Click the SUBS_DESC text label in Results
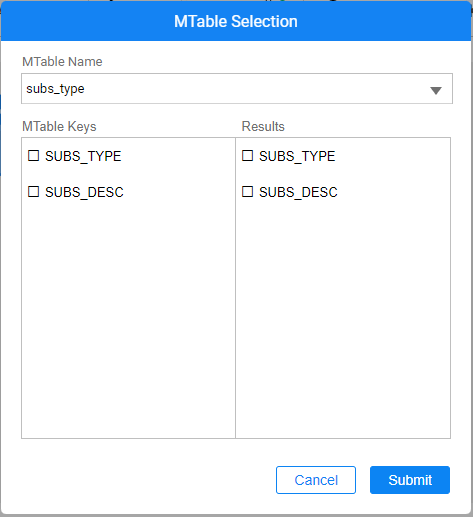 tap(298, 192)
